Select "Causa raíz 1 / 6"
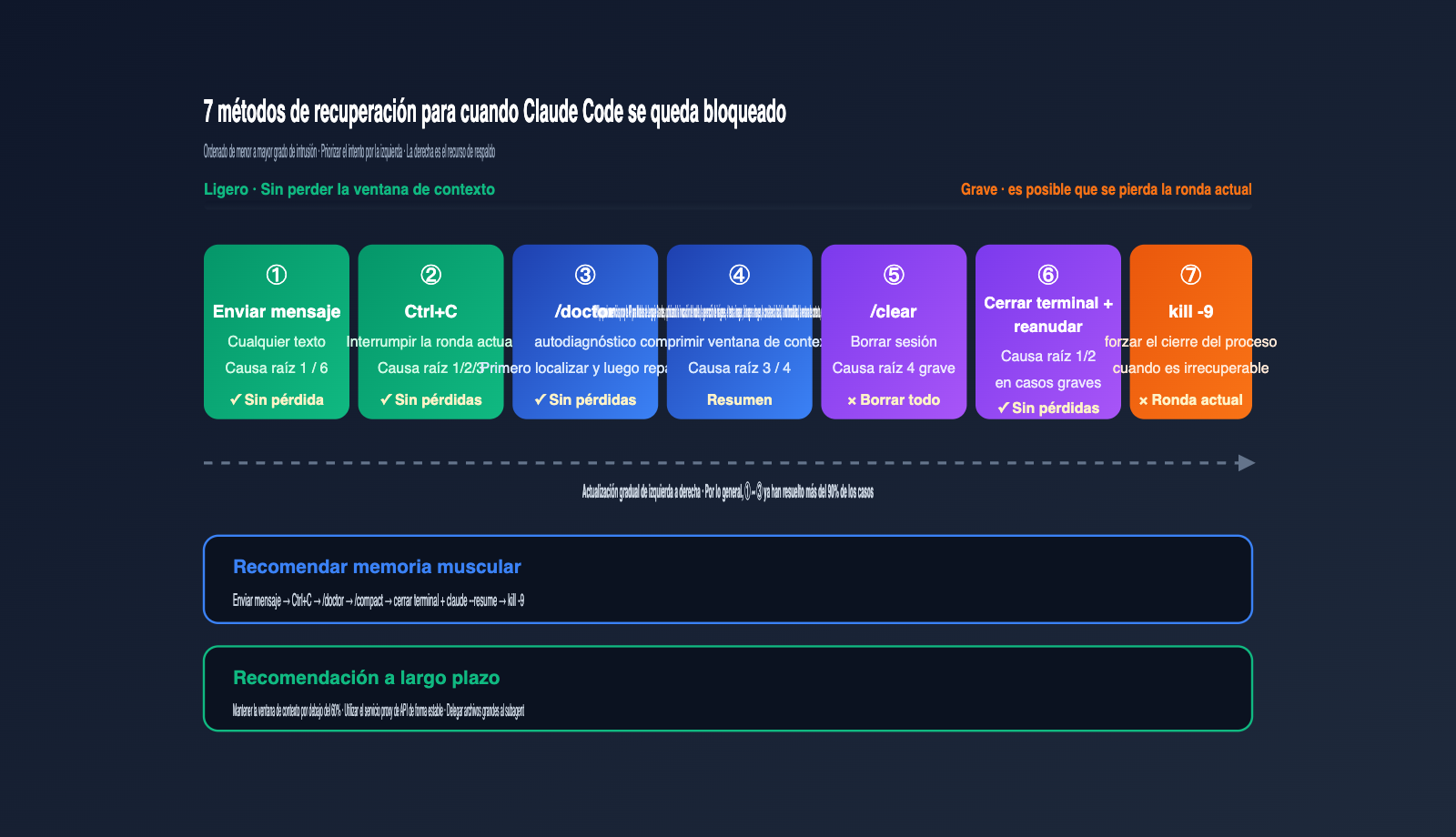1456x837 pixels. [277, 368]
